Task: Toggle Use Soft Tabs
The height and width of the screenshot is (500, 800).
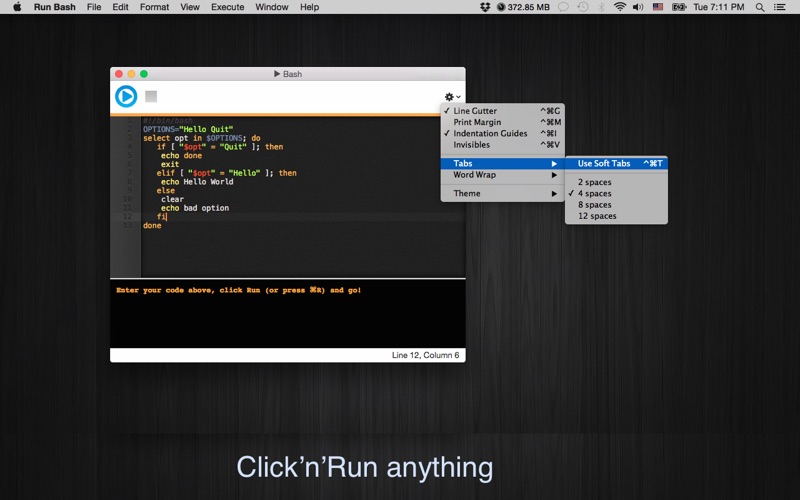Action: point(616,163)
